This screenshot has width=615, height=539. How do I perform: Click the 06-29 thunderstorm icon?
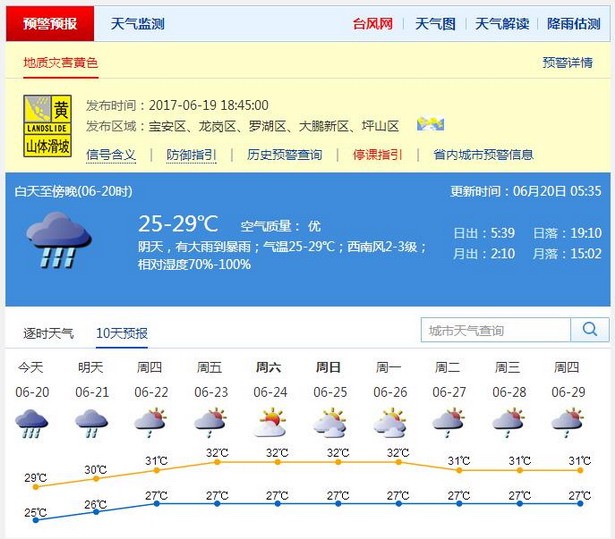567,423
